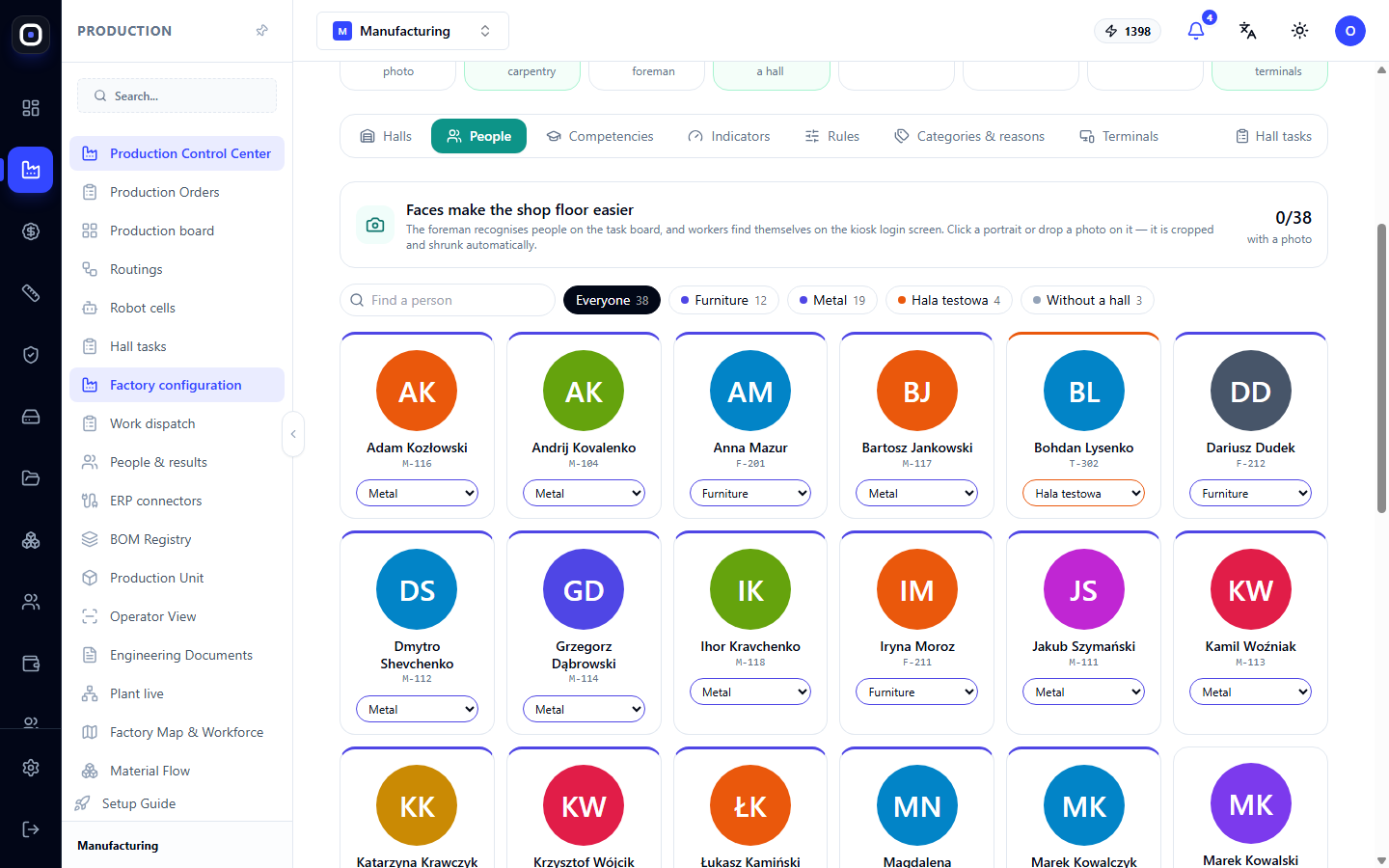Open hall dropdown for Bohdan Lysenko
The image size is (1389, 868).
(1084, 493)
